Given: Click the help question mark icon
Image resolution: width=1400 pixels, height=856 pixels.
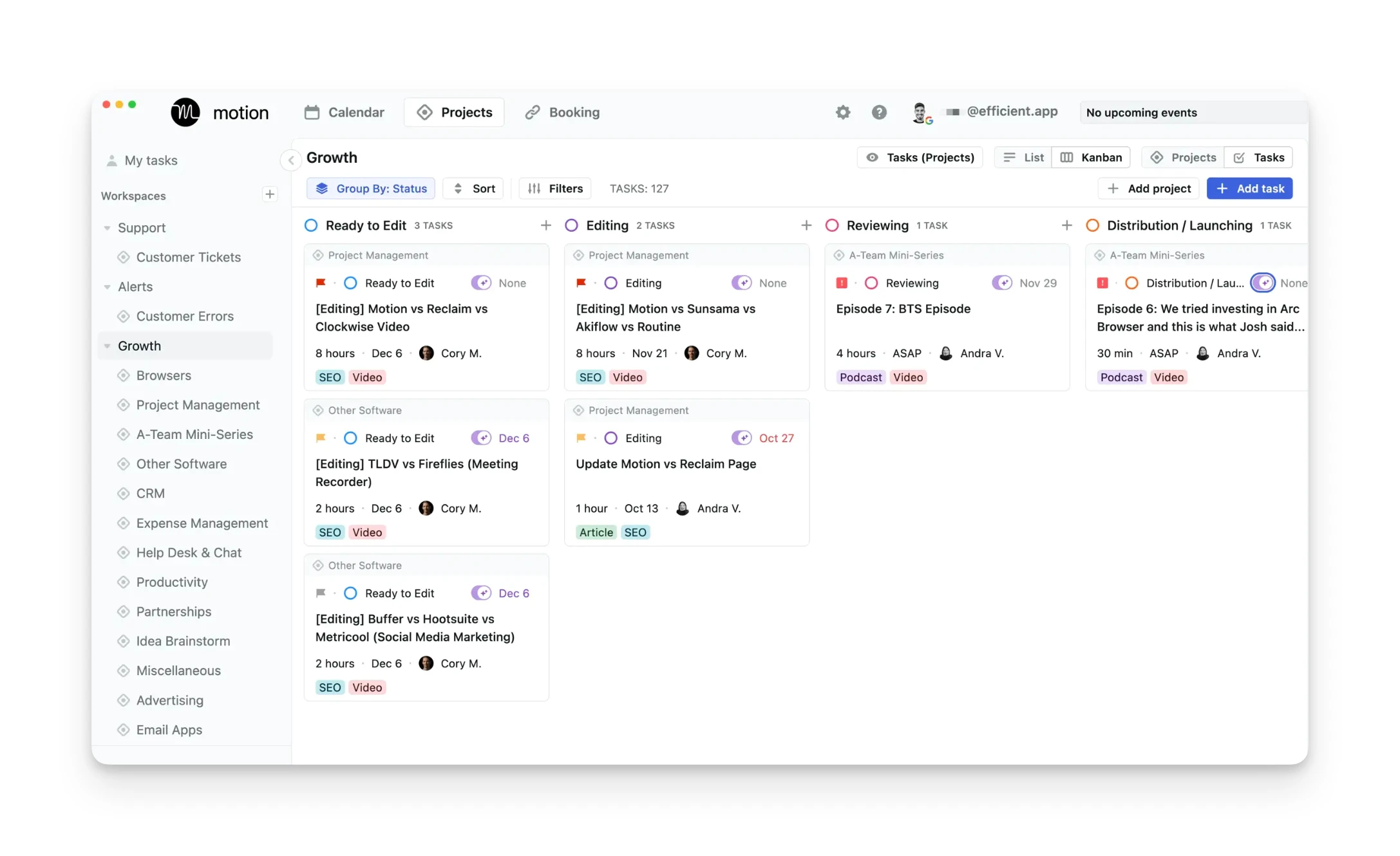Looking at the screenshot, I should (x=879, y=113).
